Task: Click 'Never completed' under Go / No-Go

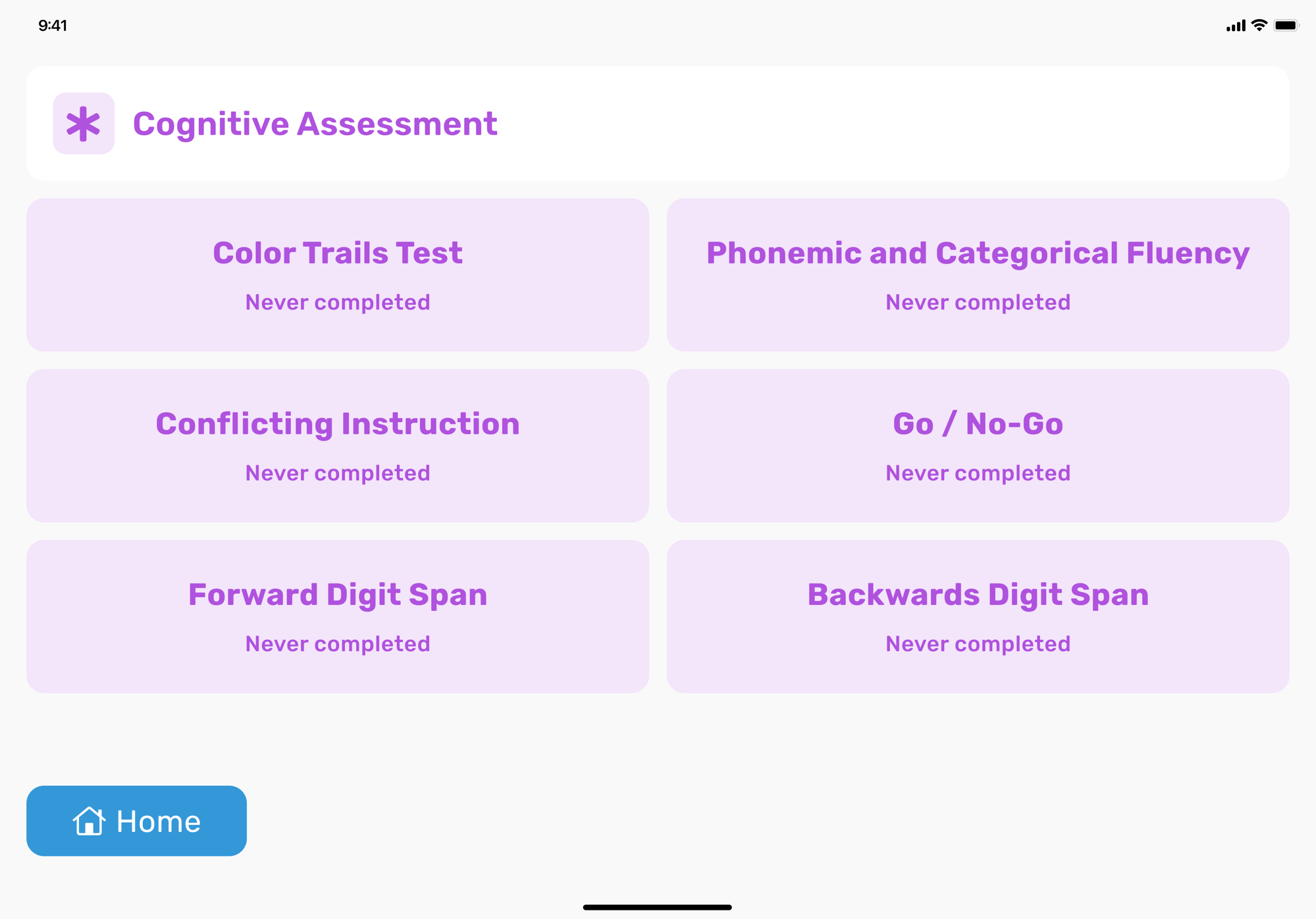Action: click(978, 473)
